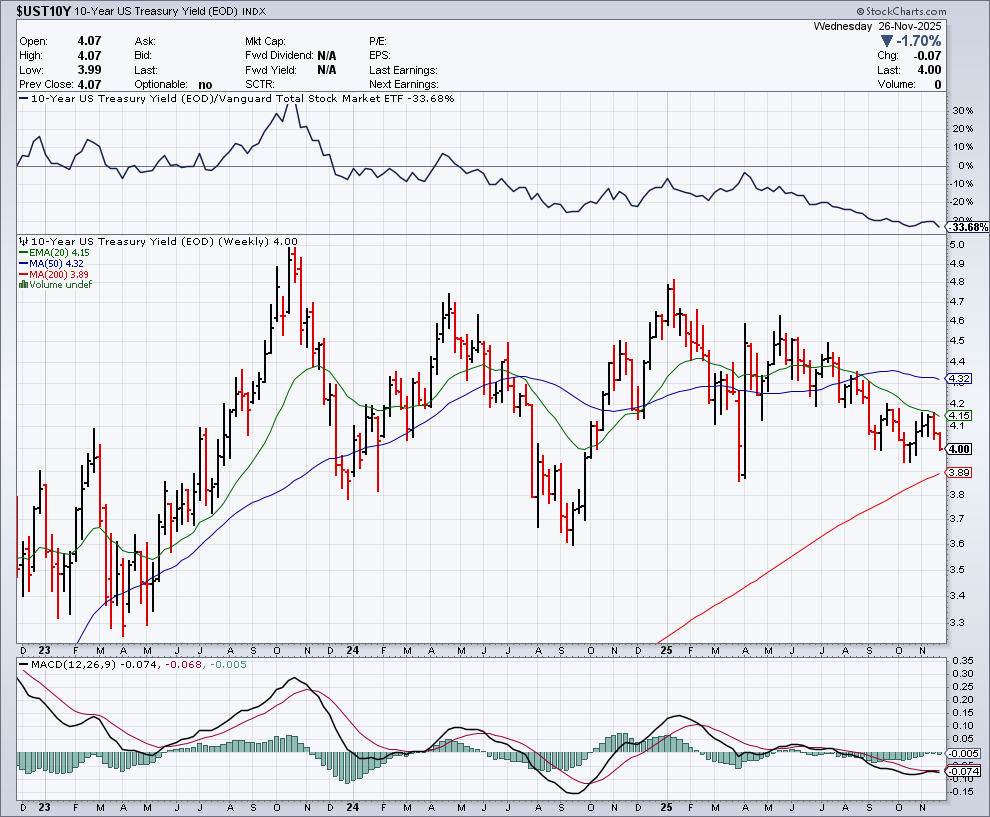Click the '24' year marker below the price chart

point(352,647)
